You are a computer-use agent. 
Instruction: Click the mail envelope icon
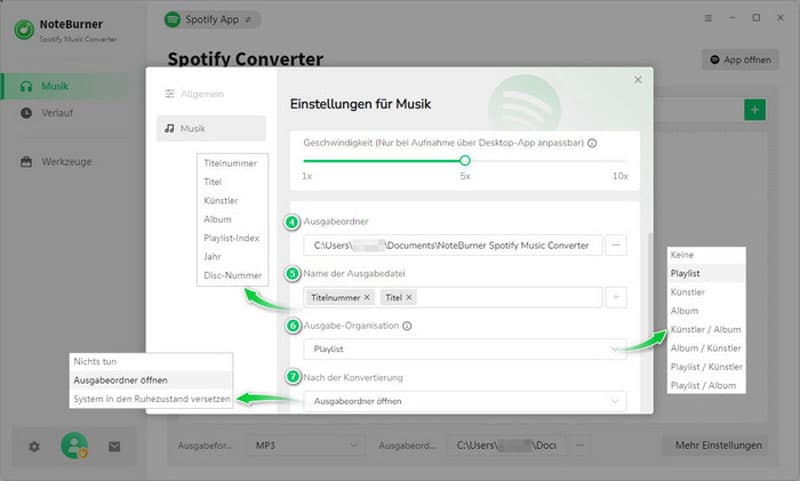(114, 447)
